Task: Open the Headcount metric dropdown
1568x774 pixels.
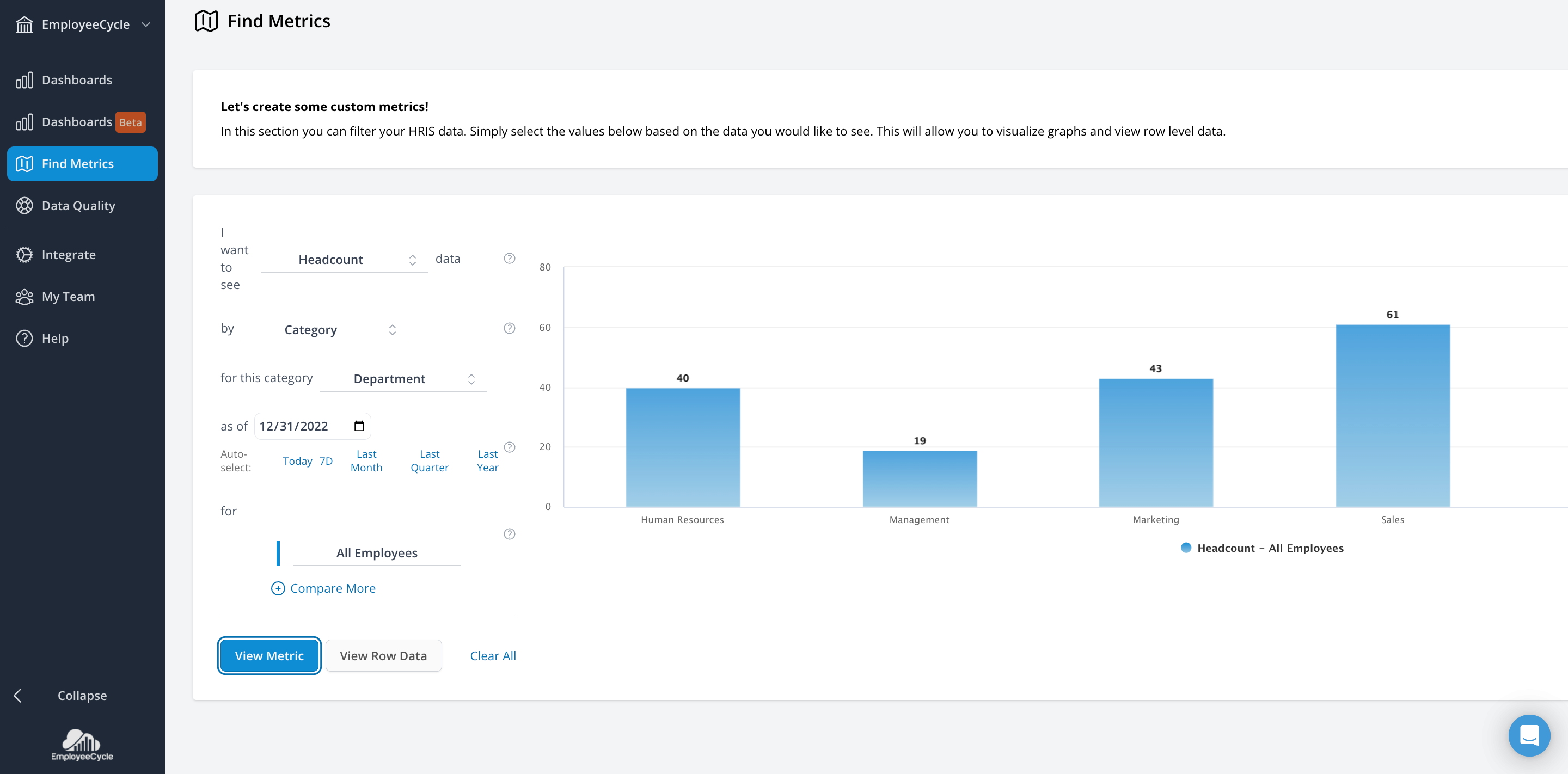Action: pos(345,260)
